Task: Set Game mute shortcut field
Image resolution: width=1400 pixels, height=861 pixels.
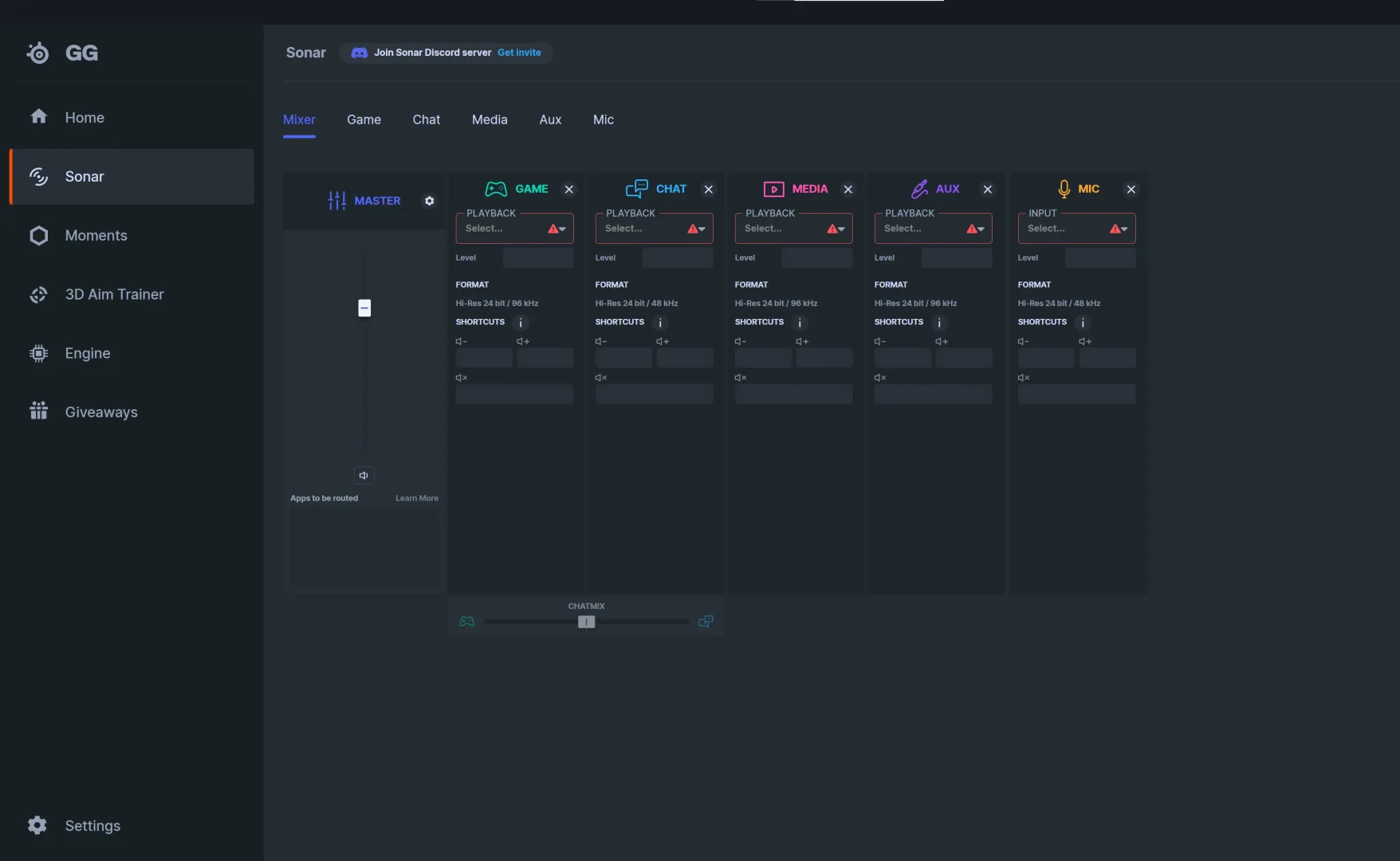Action: [x=514, y=394]
